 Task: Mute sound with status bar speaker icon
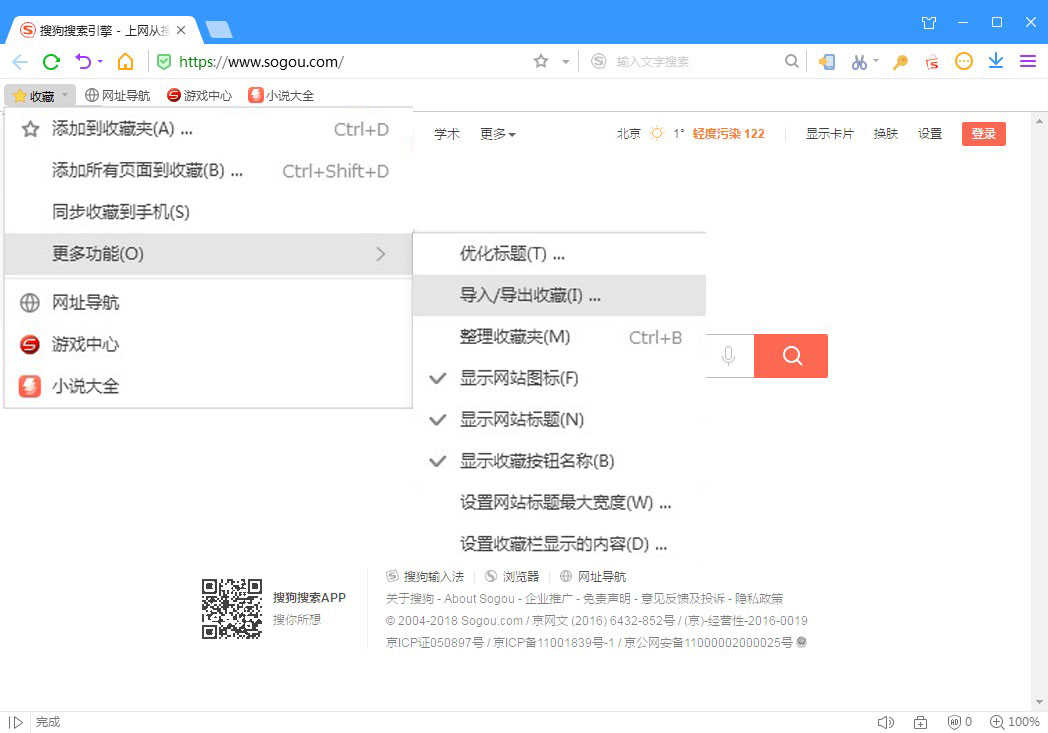(x=886, y=722)
